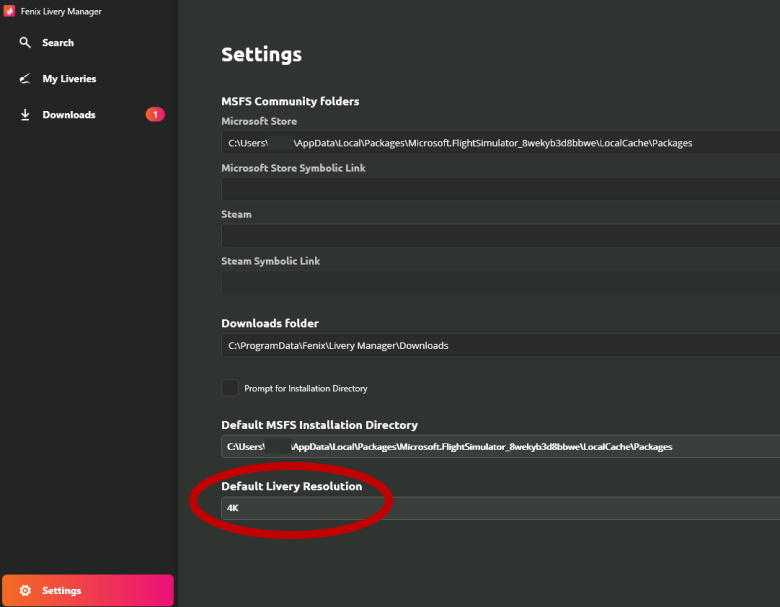This screenshot has width=780, height=607.
Task: Click the Default MSFS Installation Directory field
Action: click(500, 446)
